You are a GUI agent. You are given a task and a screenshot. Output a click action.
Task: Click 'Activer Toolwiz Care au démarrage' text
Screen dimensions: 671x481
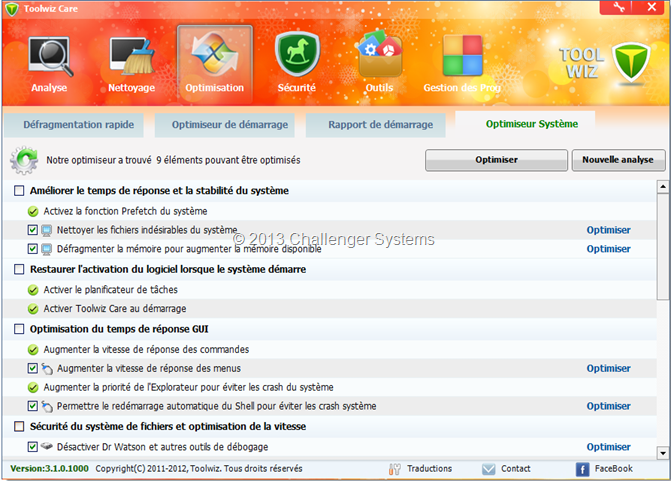115,309
